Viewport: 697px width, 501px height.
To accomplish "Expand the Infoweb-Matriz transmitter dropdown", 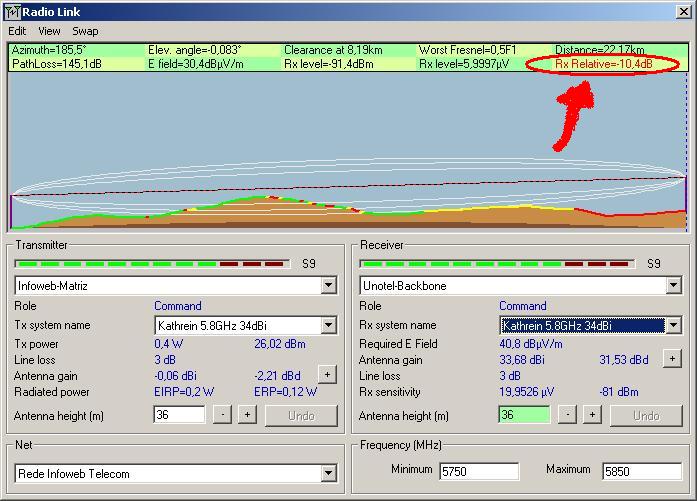I will pyautogui.click(x=328, y=286).
